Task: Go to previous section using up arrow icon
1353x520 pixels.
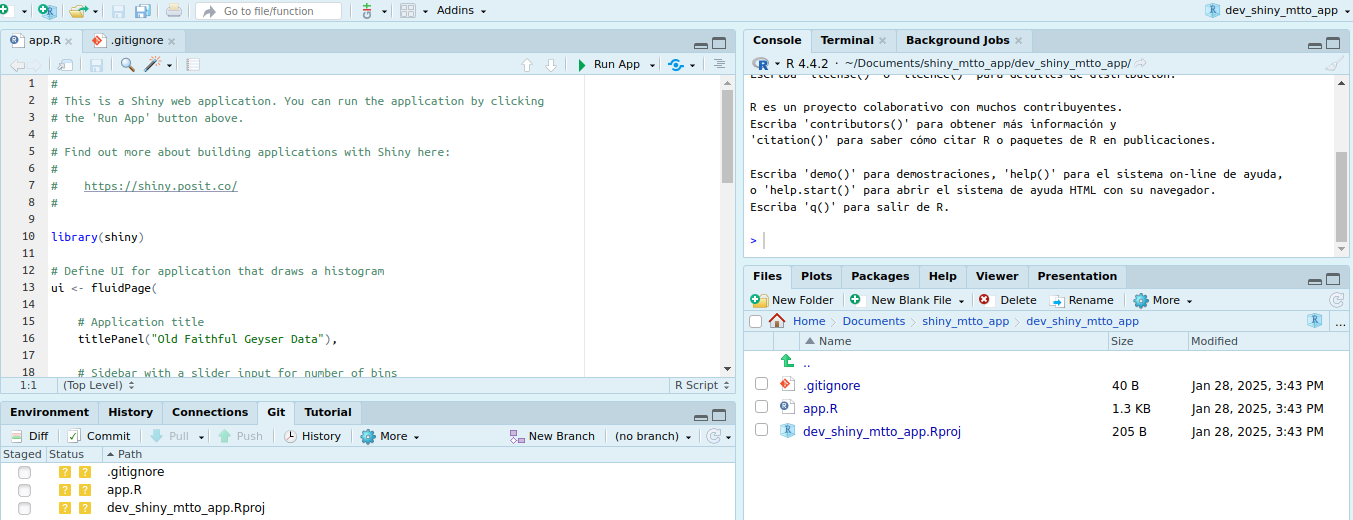Action: pyautogui.click(x=527, y=64)
